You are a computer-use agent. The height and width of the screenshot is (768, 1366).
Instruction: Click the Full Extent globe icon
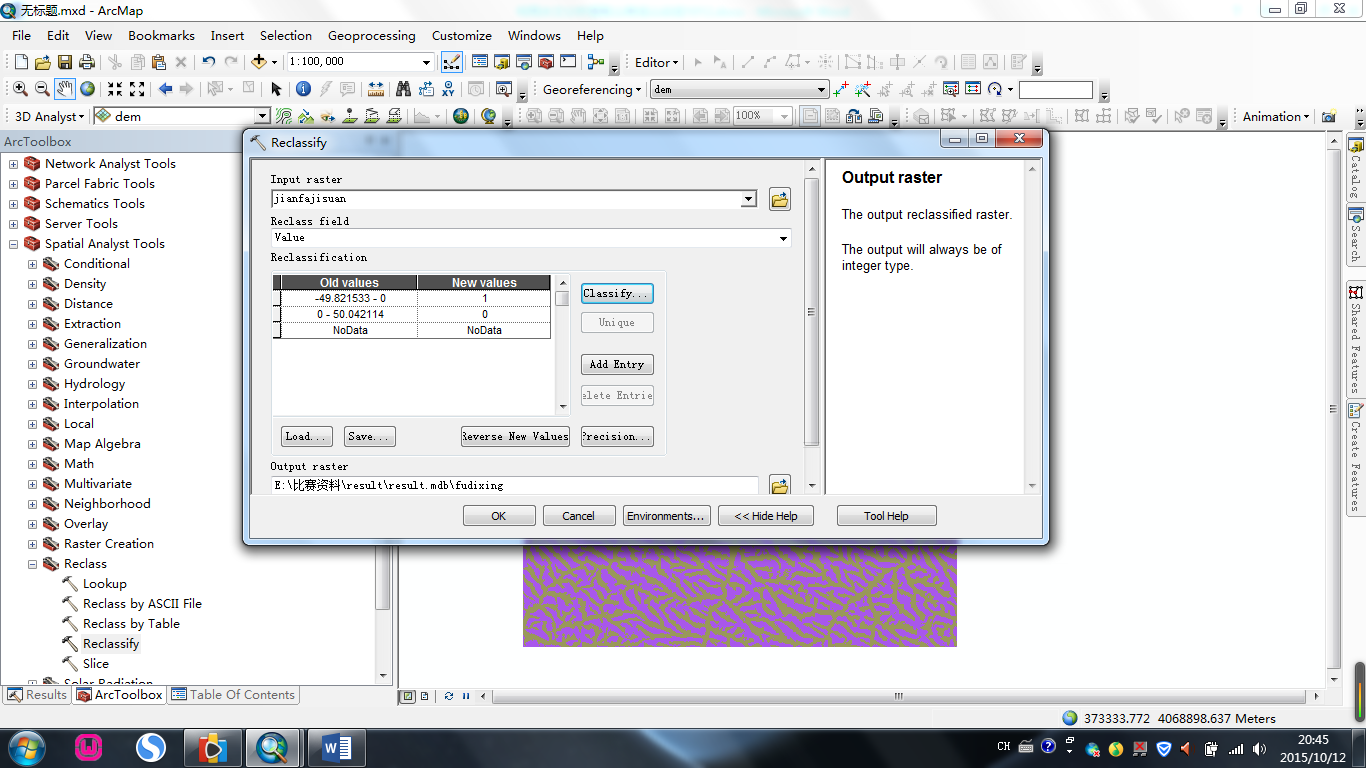pos(88,89)
